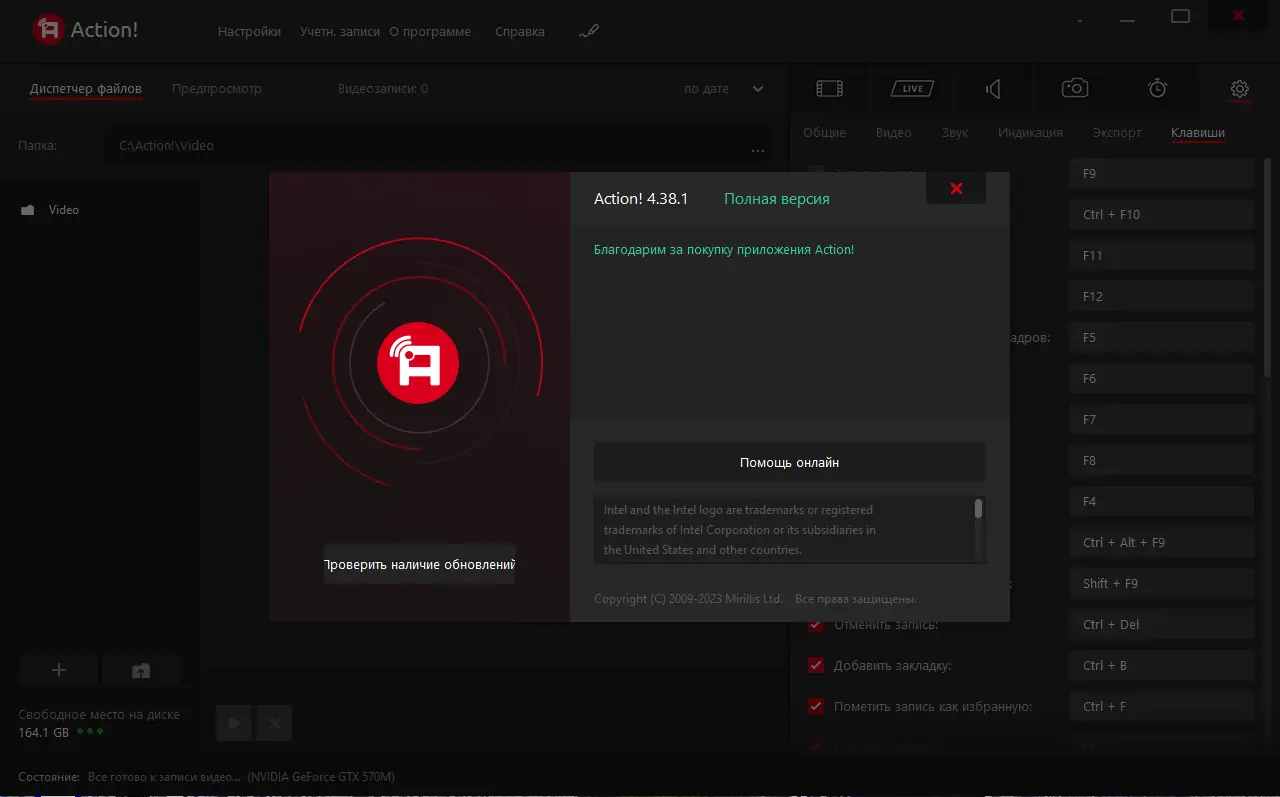
Task: Switch to the Диспетчер файлов tab
Action: (86, 89)
